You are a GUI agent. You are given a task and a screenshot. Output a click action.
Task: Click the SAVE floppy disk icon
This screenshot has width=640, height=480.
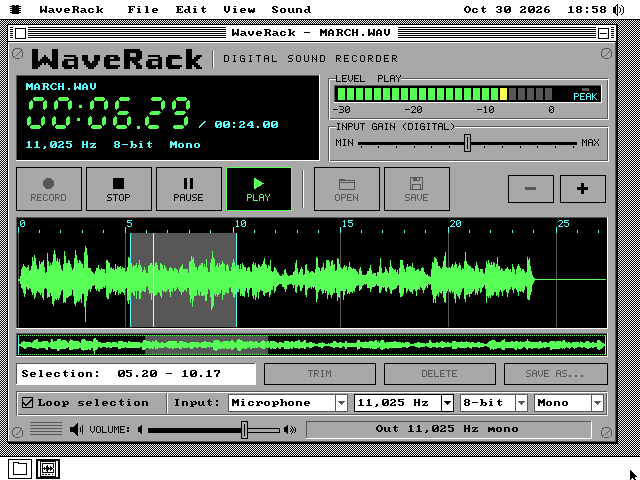click(x=417, y=189)
